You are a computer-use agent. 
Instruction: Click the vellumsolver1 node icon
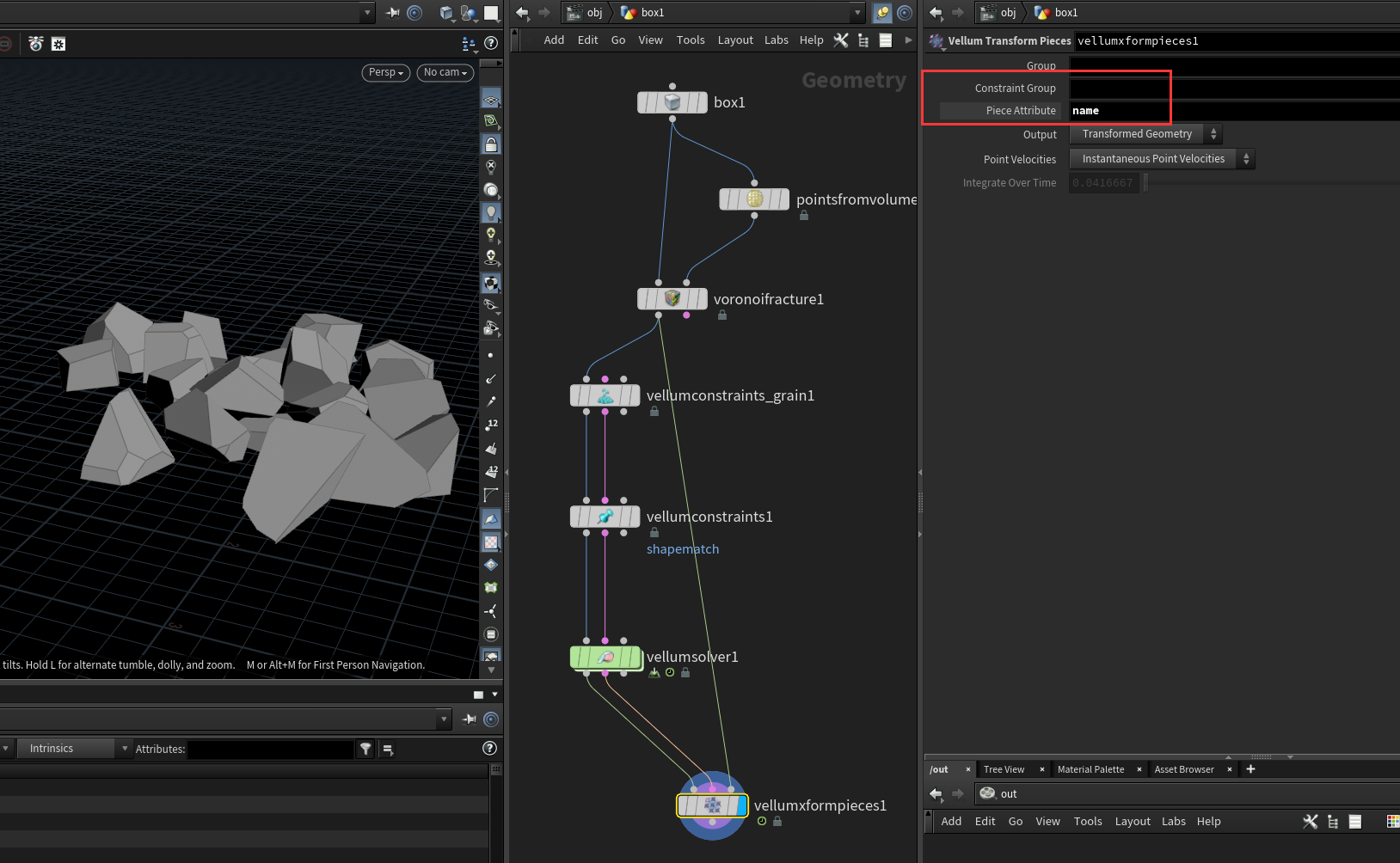(605, 658)
